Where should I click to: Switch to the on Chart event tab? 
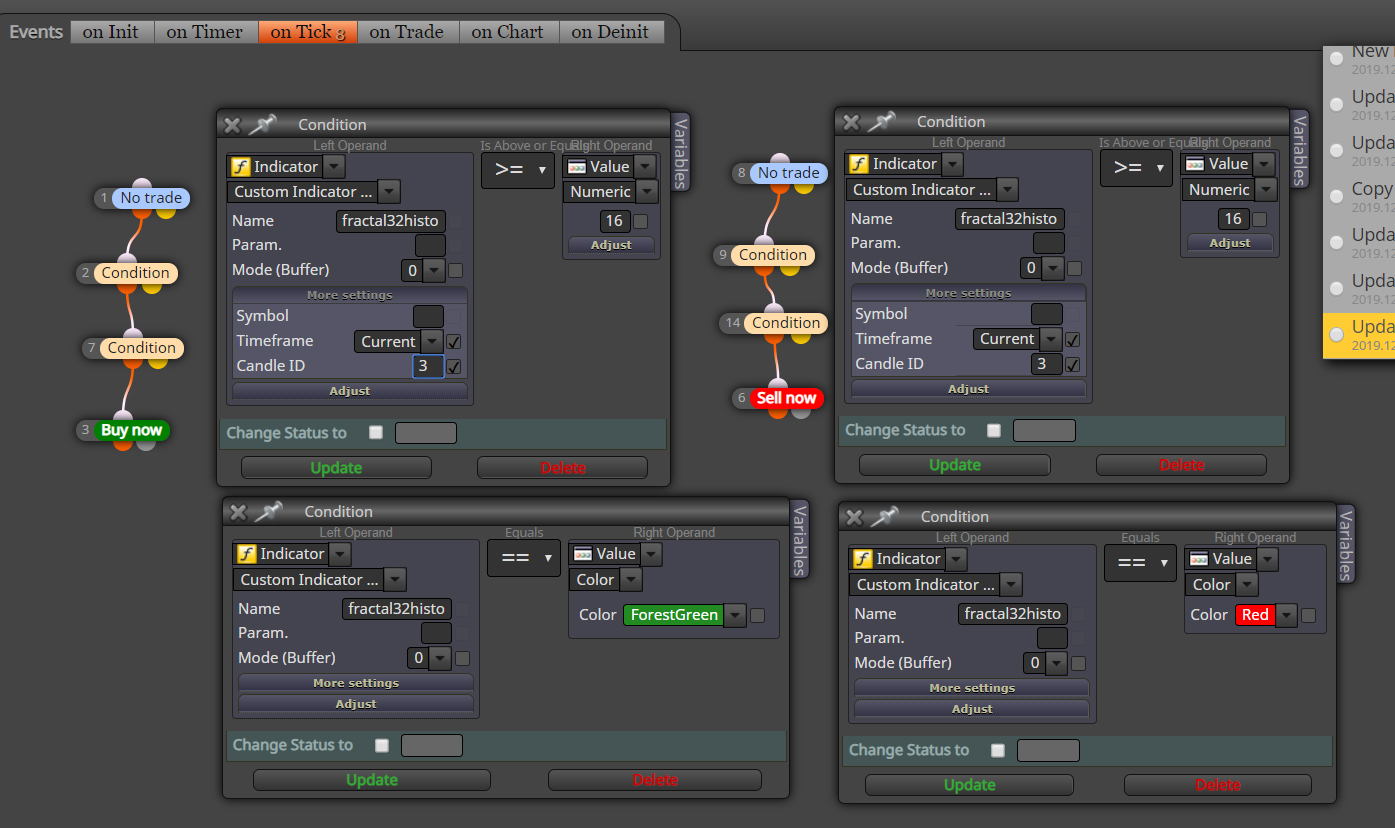point(508,32)
